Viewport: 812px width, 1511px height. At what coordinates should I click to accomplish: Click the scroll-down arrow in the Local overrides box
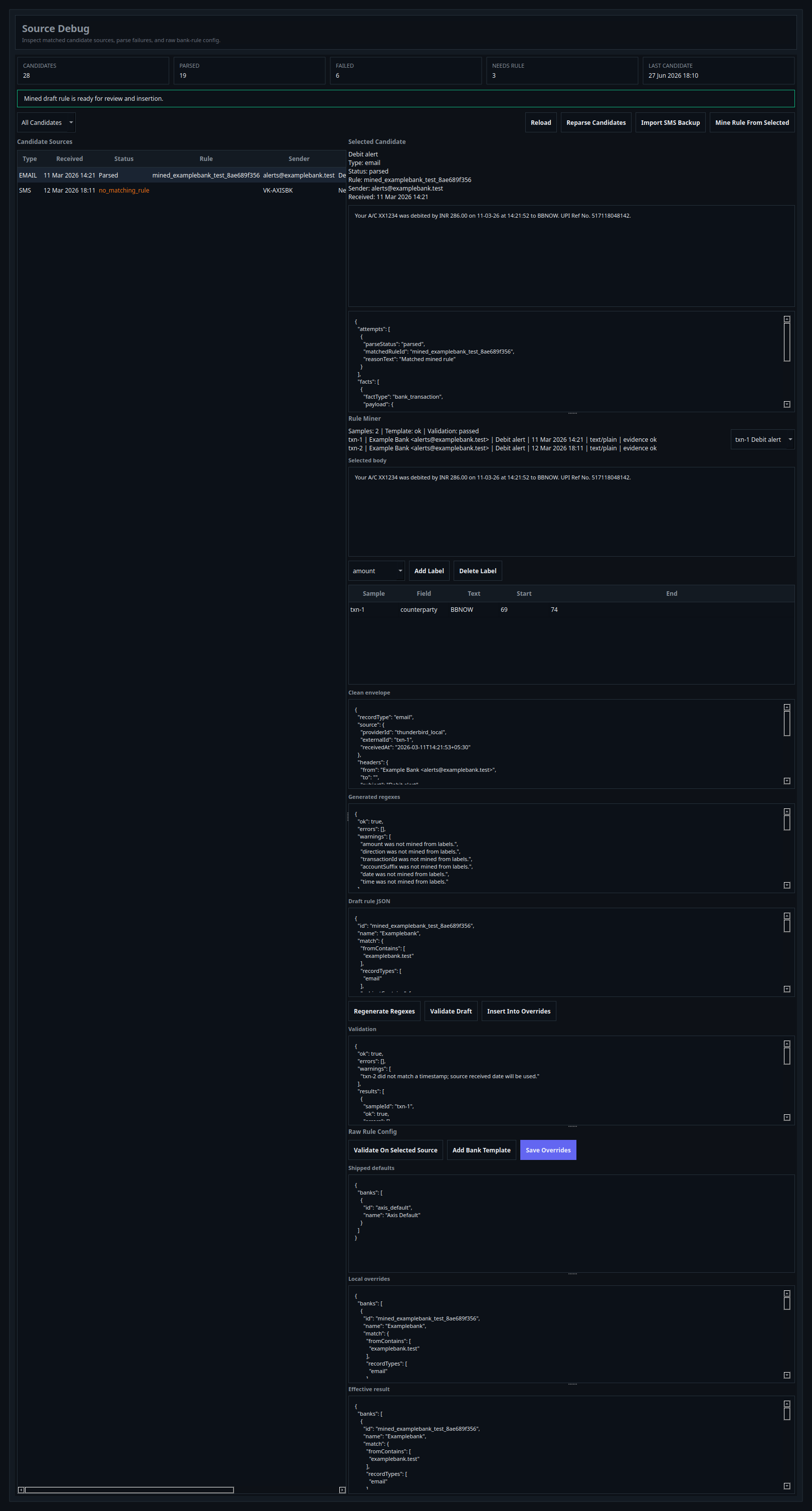pyautogui.click(x=787, y=1376)
